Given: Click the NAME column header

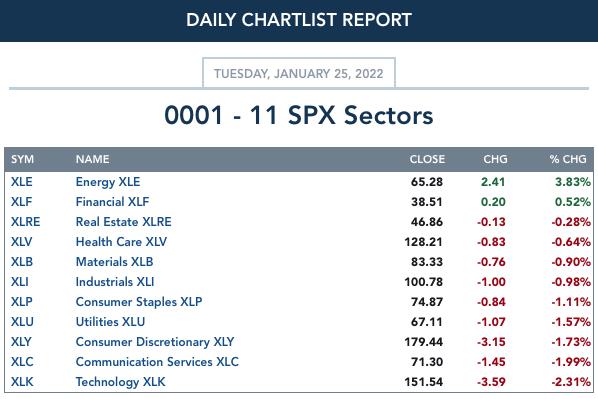Looking at the screenshot, I should (x=92, y=159).
